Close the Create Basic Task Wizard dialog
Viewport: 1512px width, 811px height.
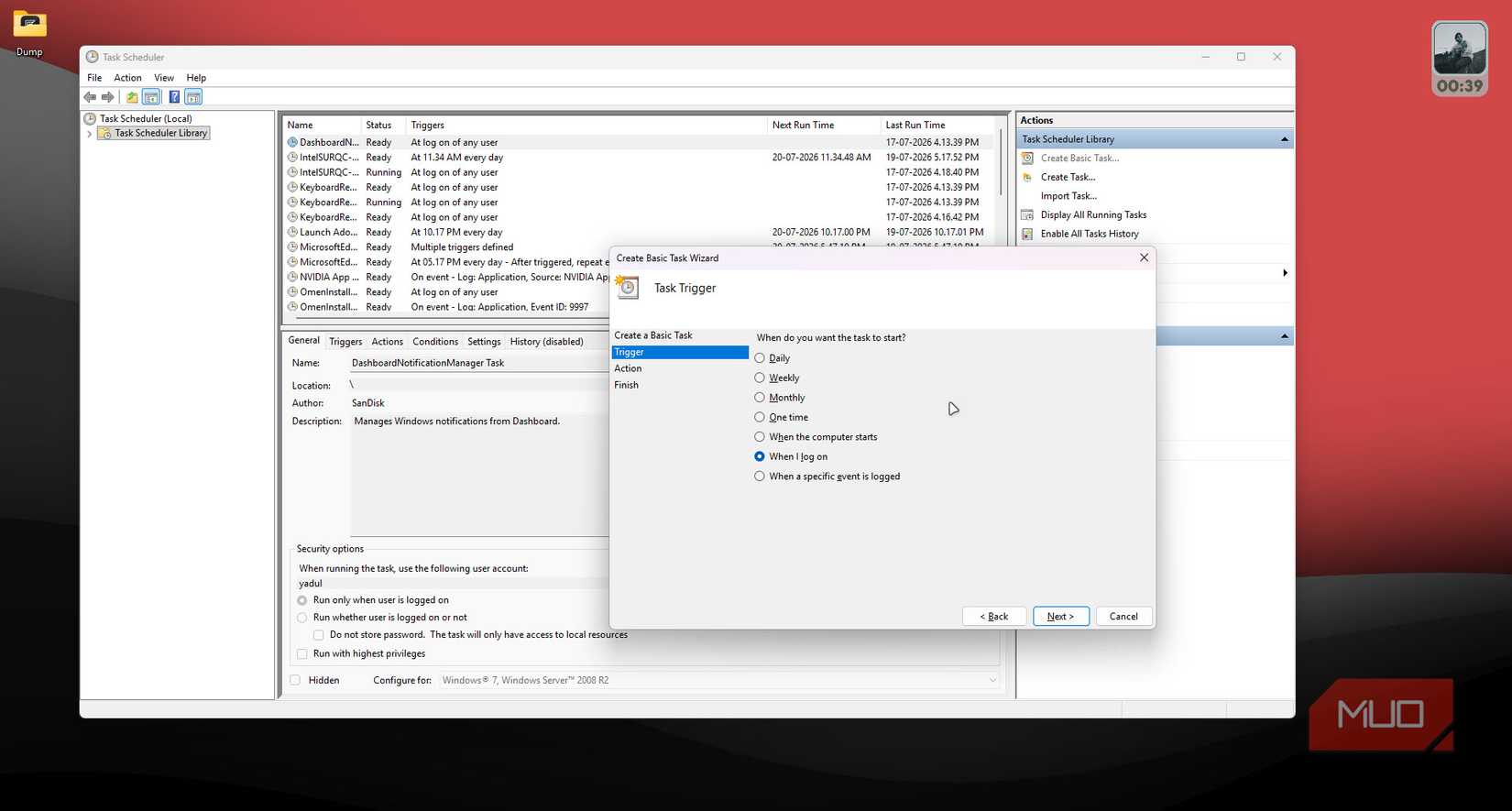pos(1144,258)
